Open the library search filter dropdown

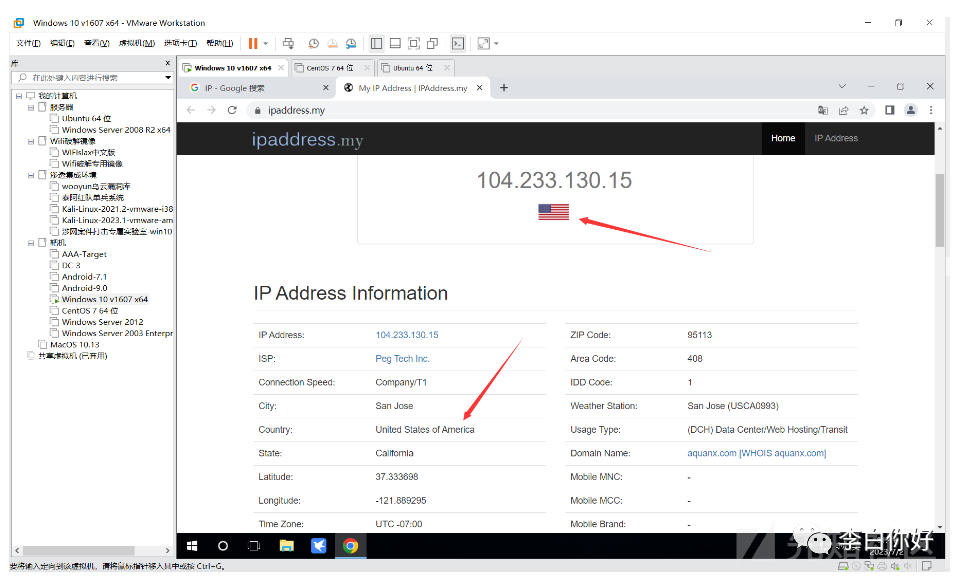pyautogui.click(x=168, y=78)
